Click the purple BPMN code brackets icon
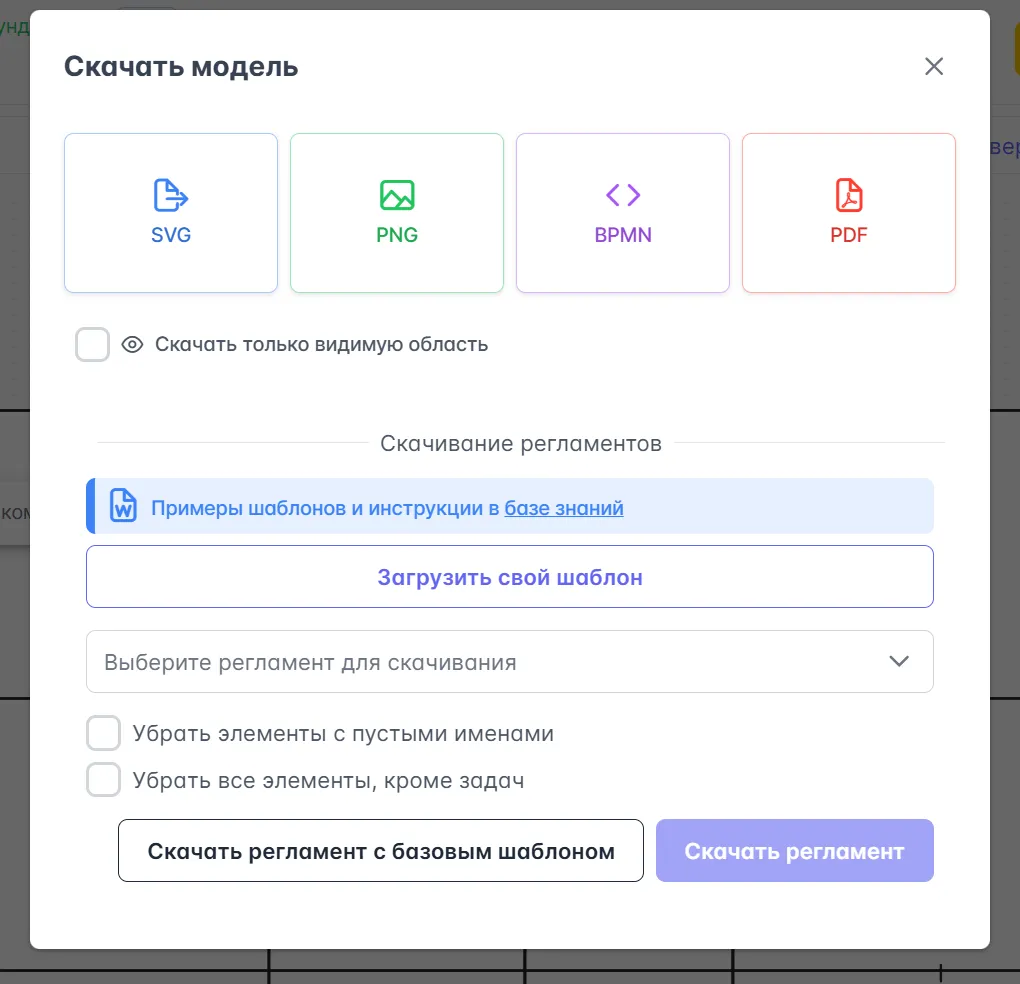 pos(623,194)
